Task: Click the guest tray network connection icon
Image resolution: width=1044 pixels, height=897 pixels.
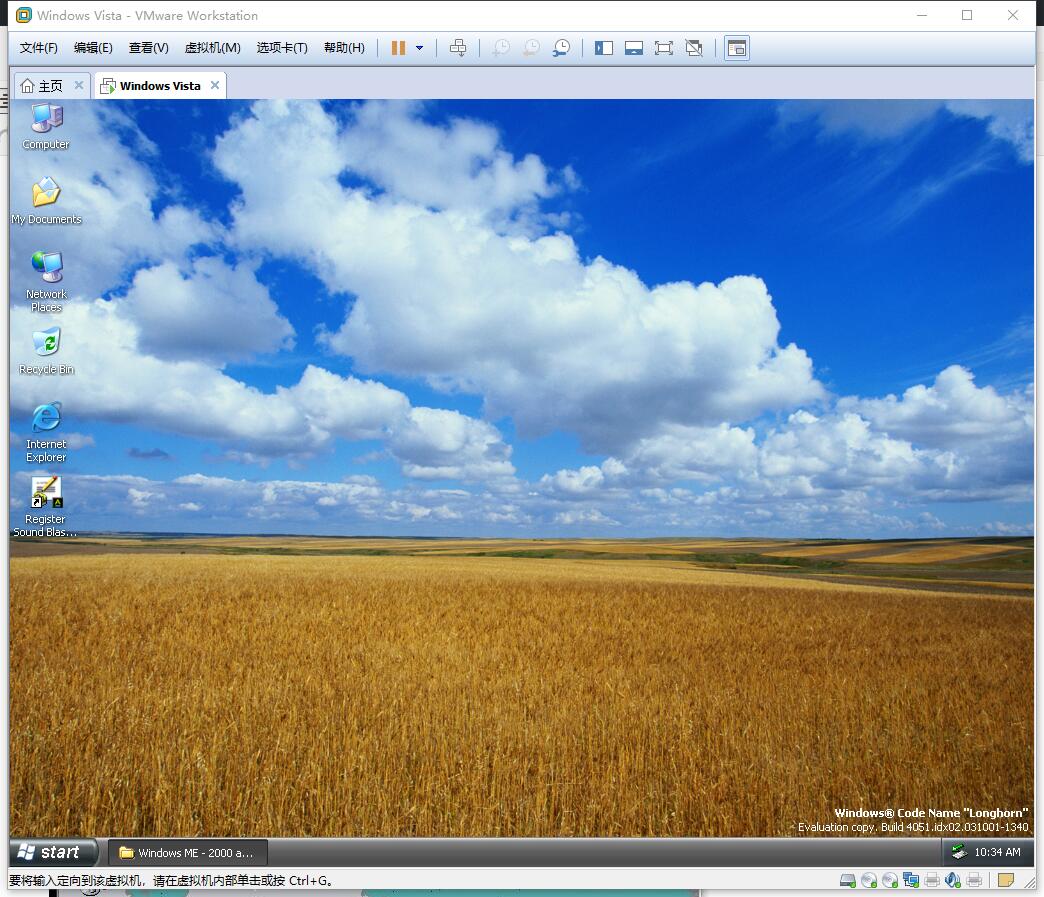Action: (959, 851)
